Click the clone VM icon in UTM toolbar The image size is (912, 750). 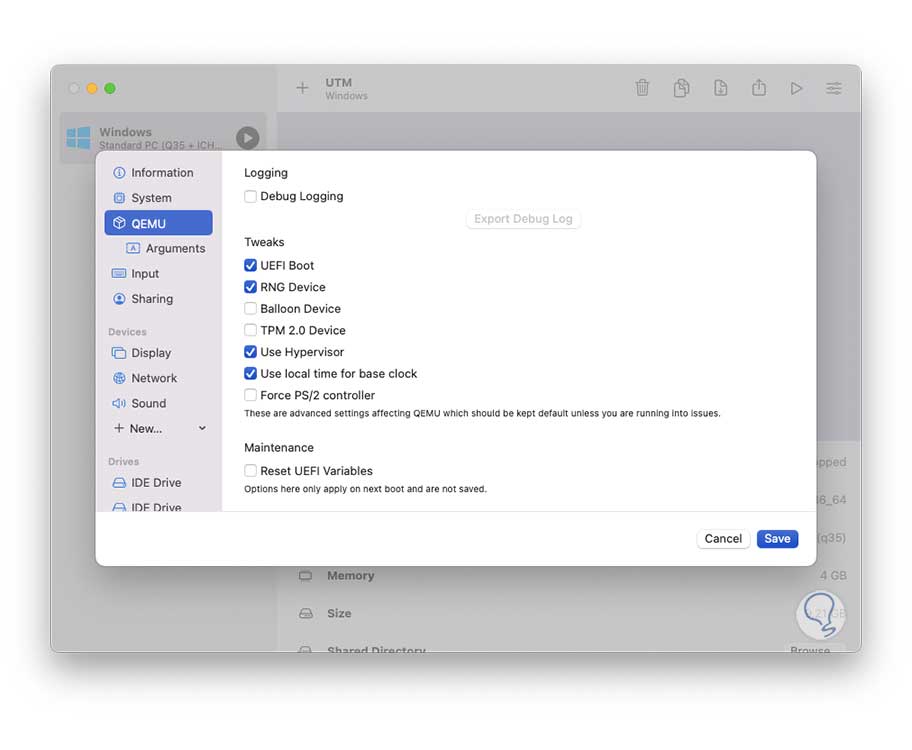click(x=682, y=88)
